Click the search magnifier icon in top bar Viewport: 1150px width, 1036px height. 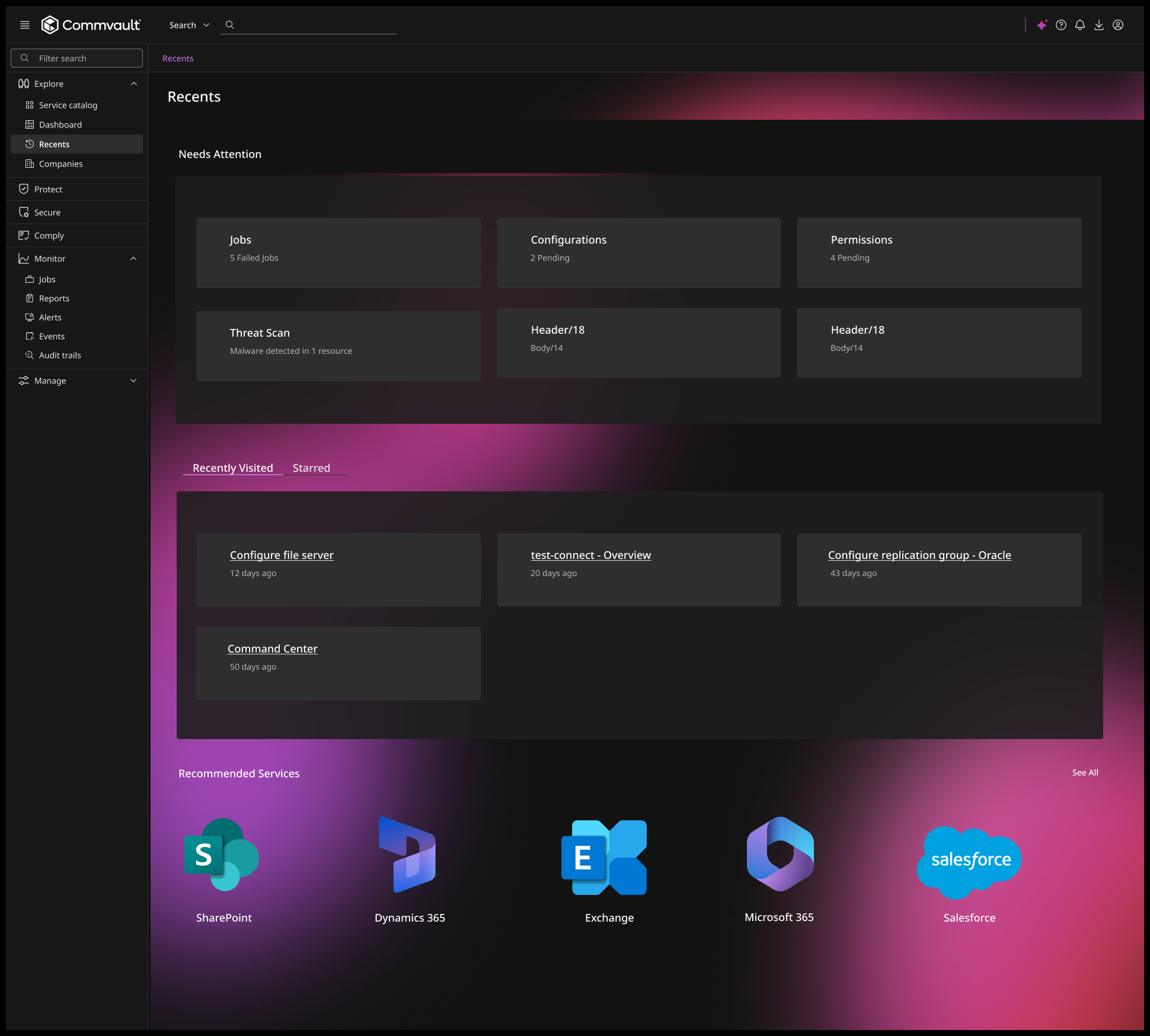pos(230,25)
